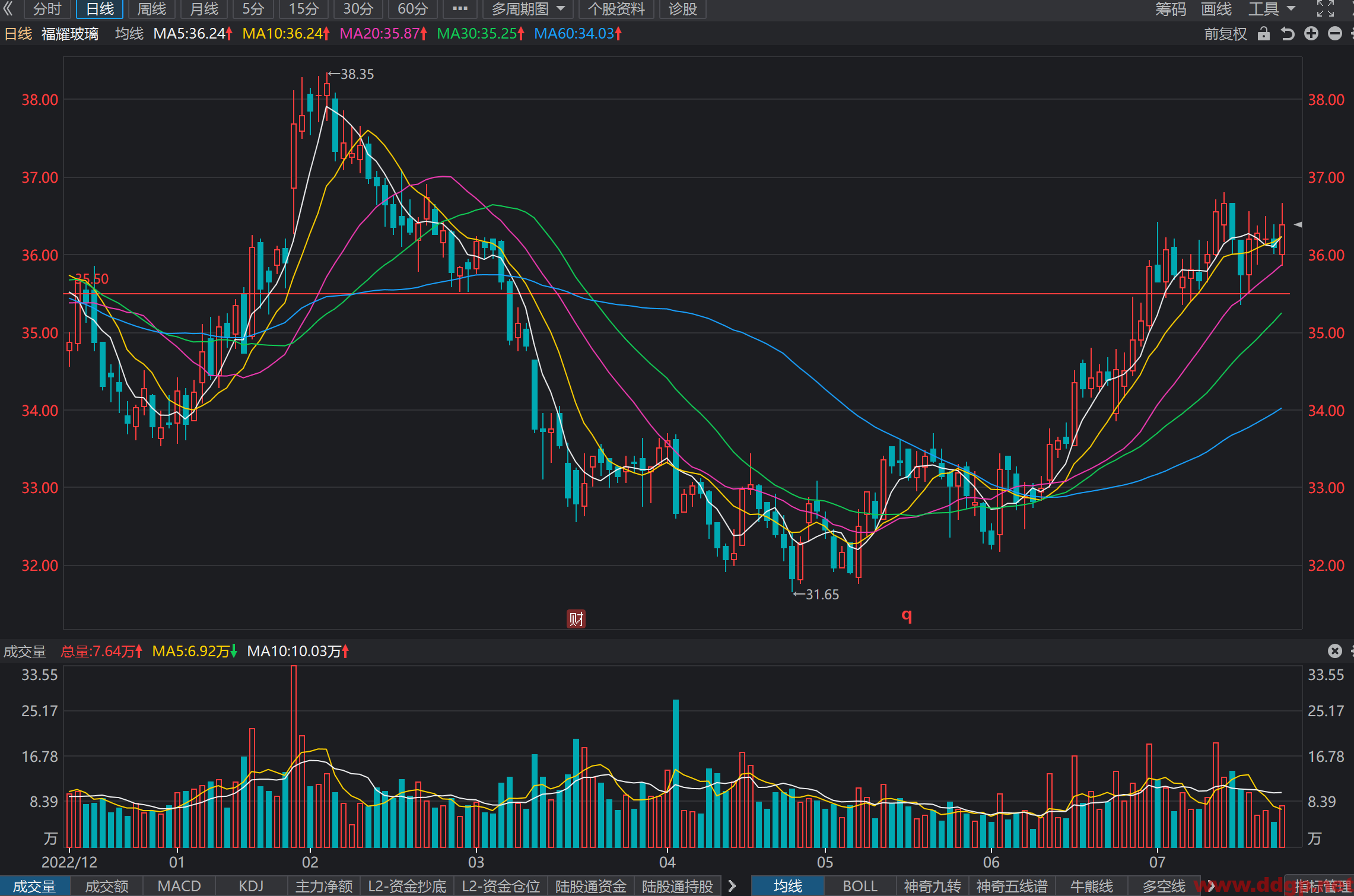Image resolution: width=1354 pixels, height=896 pixels.
Task: Zoom in chart with plus icon
Action: click(1311, 34)
